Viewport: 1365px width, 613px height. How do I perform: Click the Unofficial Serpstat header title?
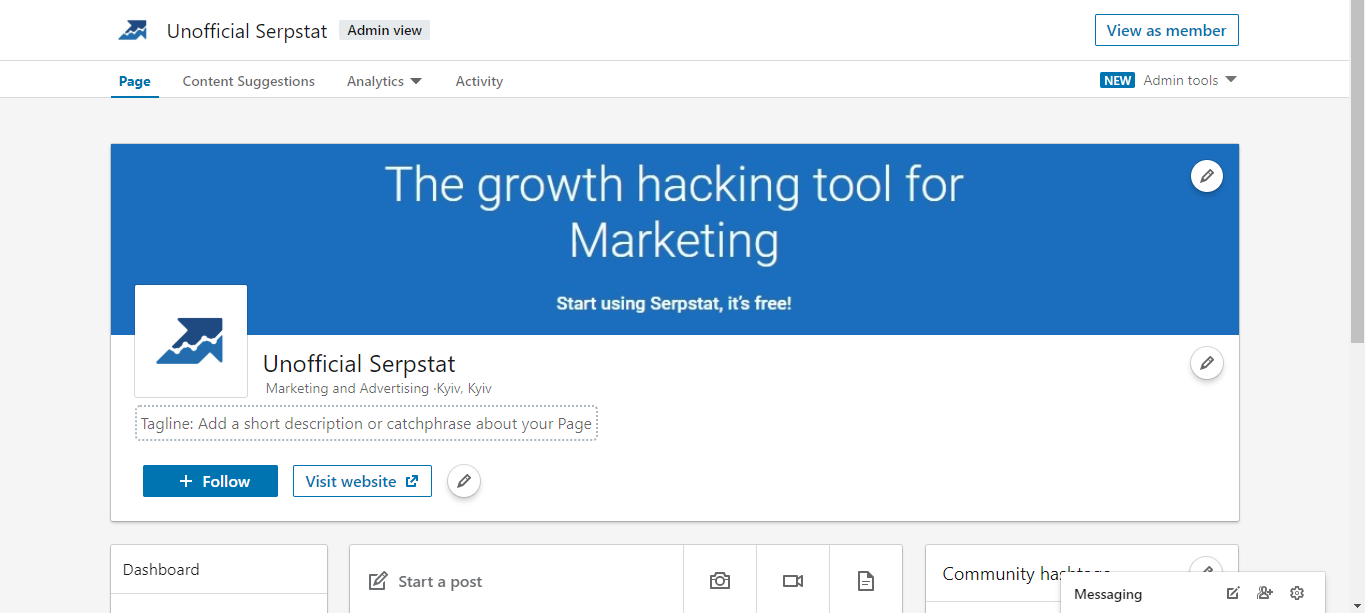[247, 31]
